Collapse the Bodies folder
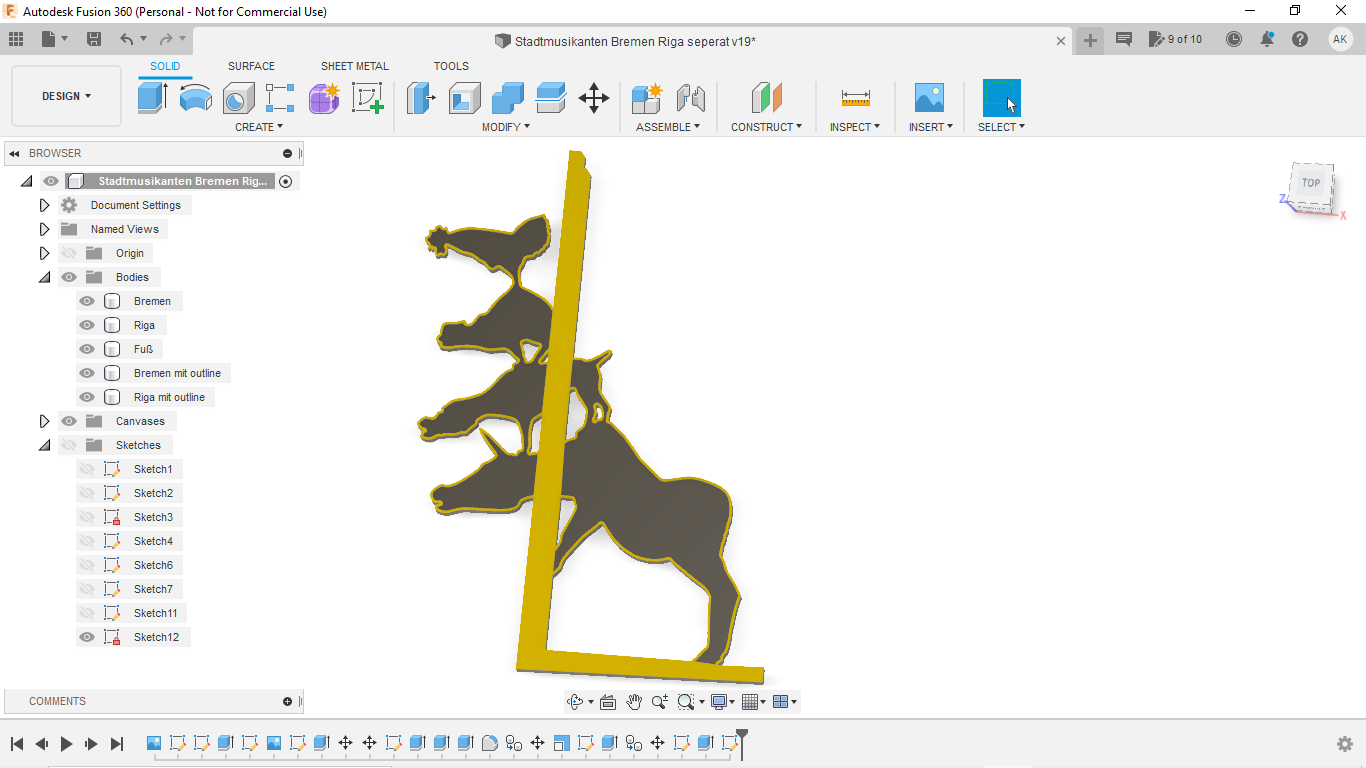The height and width of the screenshot is (768, 1366). (x=44, y=277)
